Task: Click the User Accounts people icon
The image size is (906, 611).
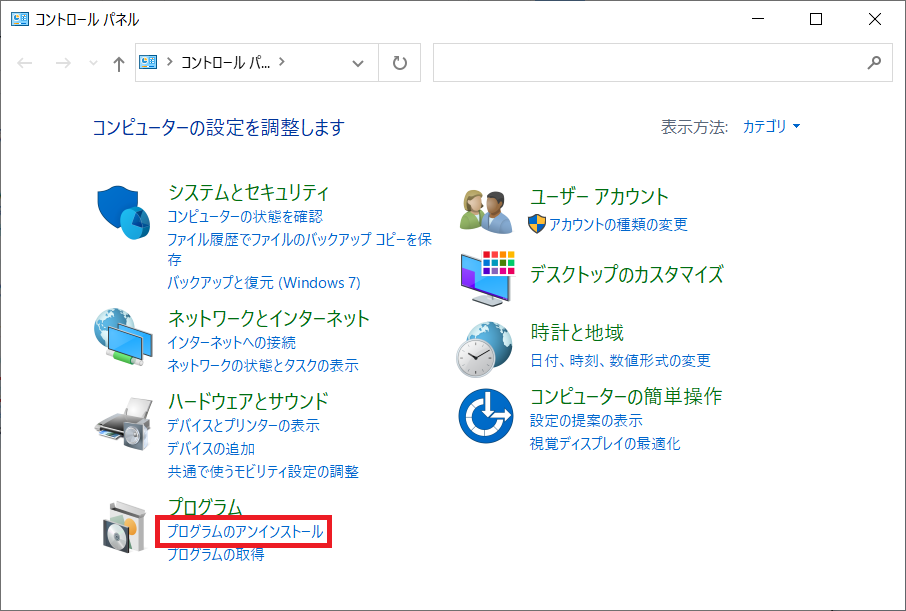Action: (x=486, y=210)
